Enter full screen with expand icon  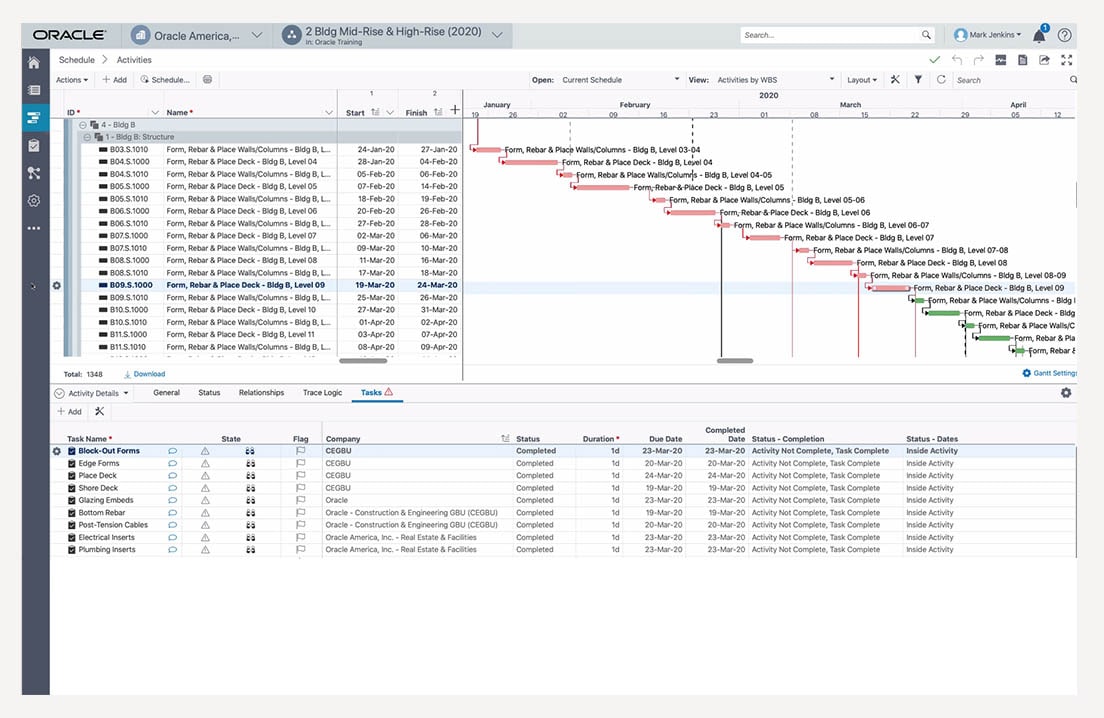(x=1066, y=60)
